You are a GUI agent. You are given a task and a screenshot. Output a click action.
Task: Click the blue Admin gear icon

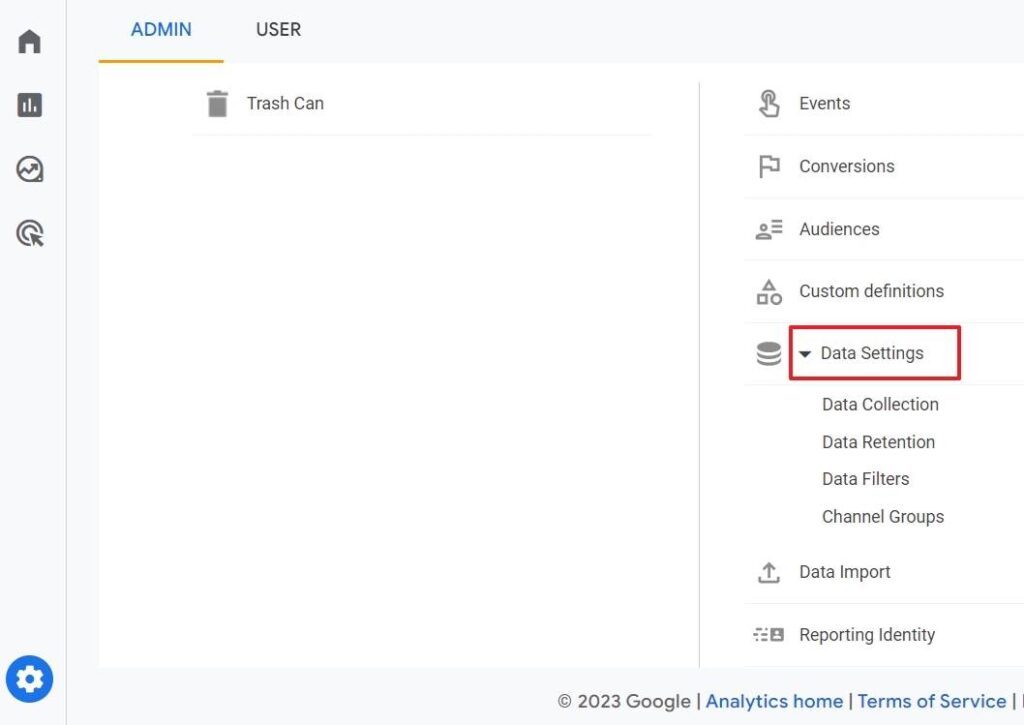click(30, 680)
